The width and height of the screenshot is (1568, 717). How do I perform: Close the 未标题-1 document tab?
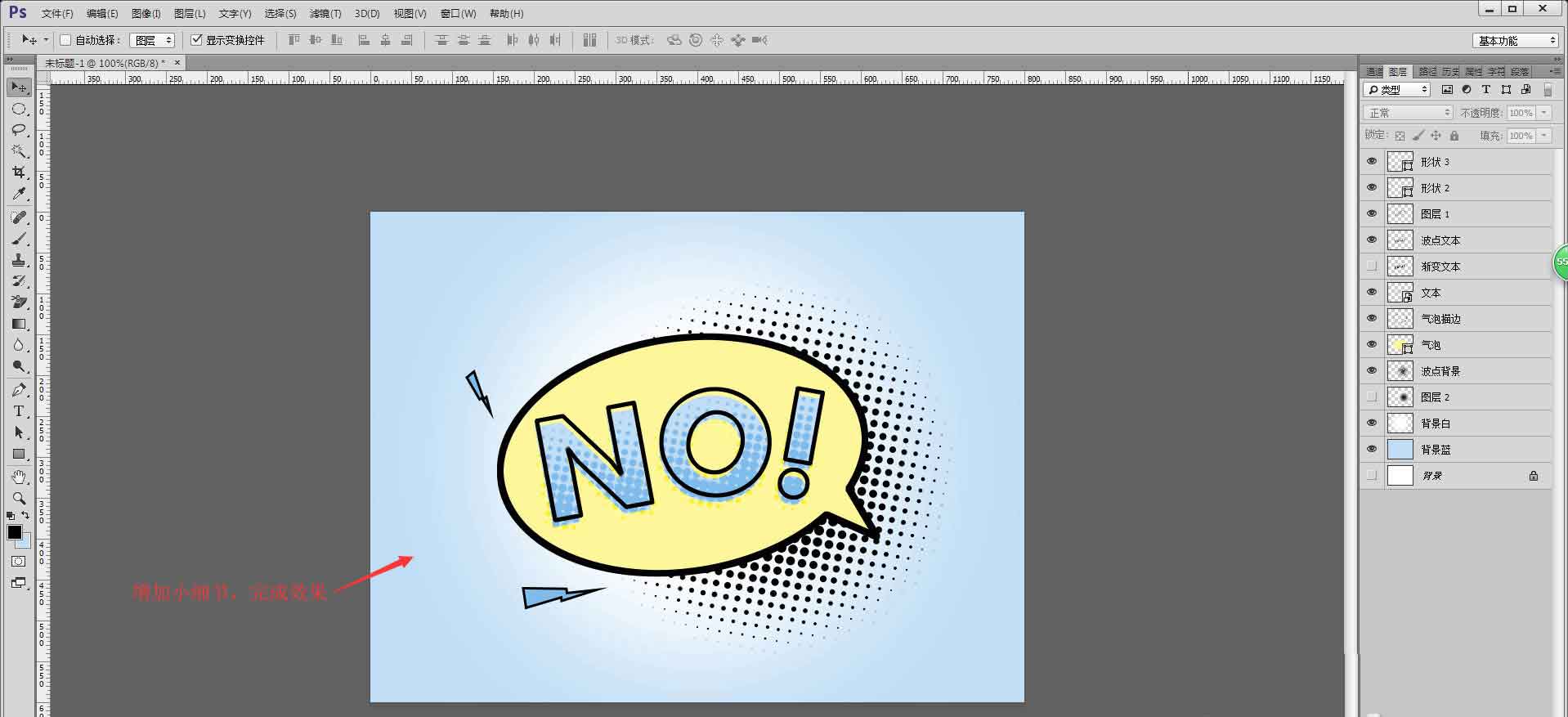(x=177, y=63)
